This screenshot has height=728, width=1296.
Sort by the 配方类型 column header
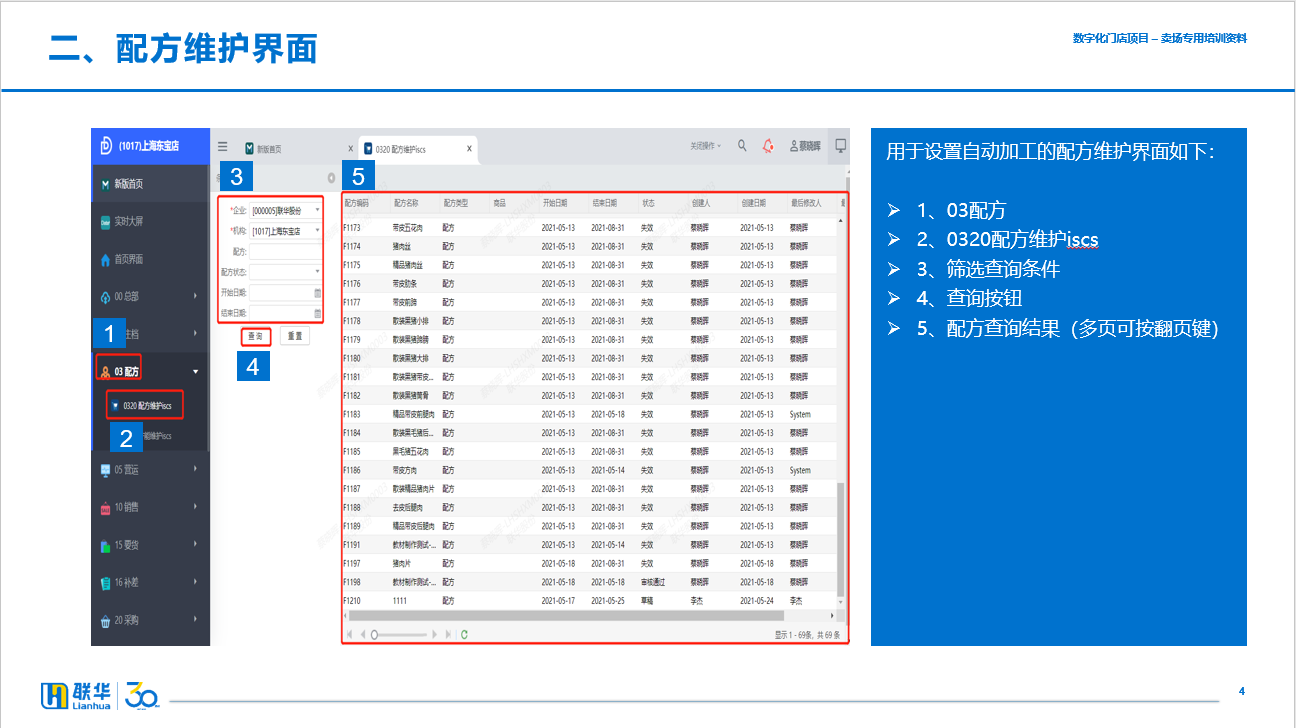pyautogui.click(x=465, y=203)
